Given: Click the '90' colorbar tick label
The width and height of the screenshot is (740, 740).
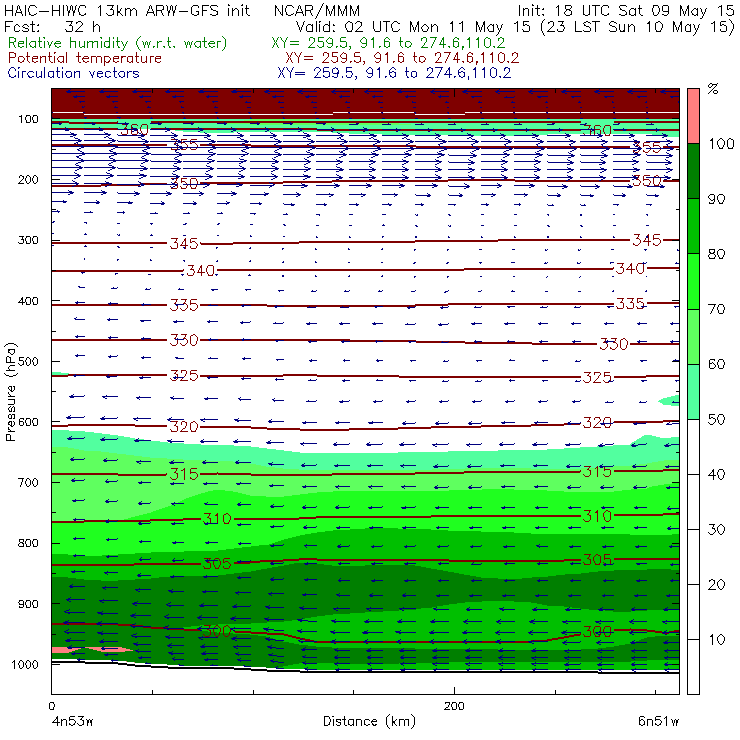Looking at the screenshot, I should [716, 199].
